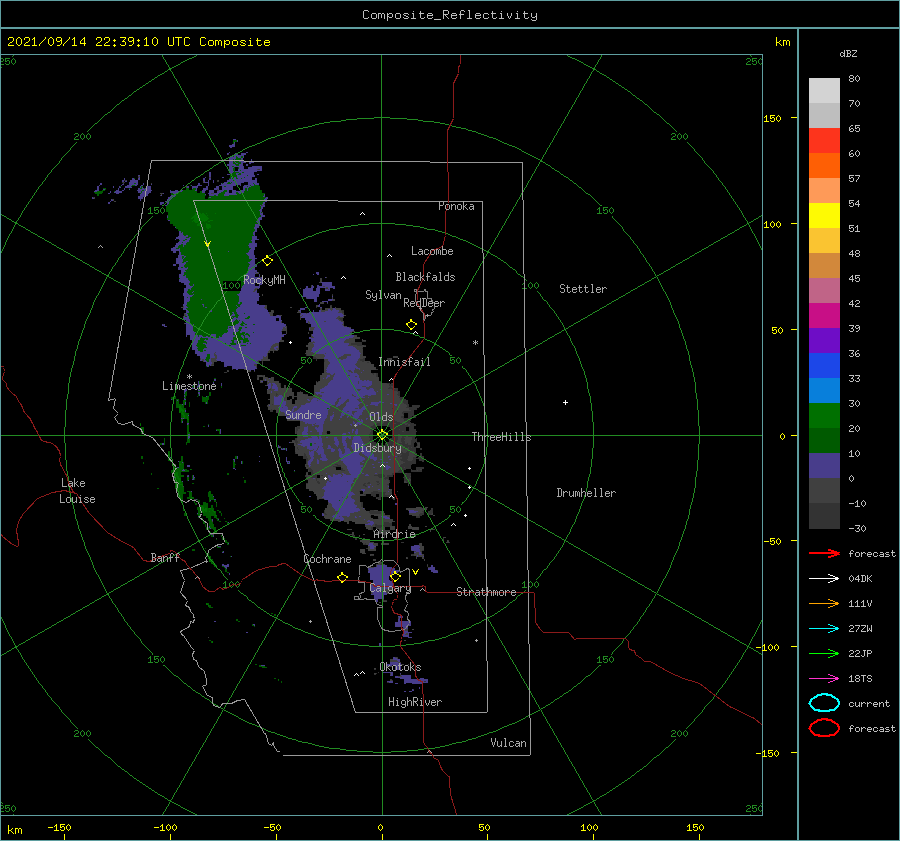The height and width of the screenshot is (841, 900).
Task: Click the orange 111V arrow icon
Action: pyautogui.click(x=824, y=603)
